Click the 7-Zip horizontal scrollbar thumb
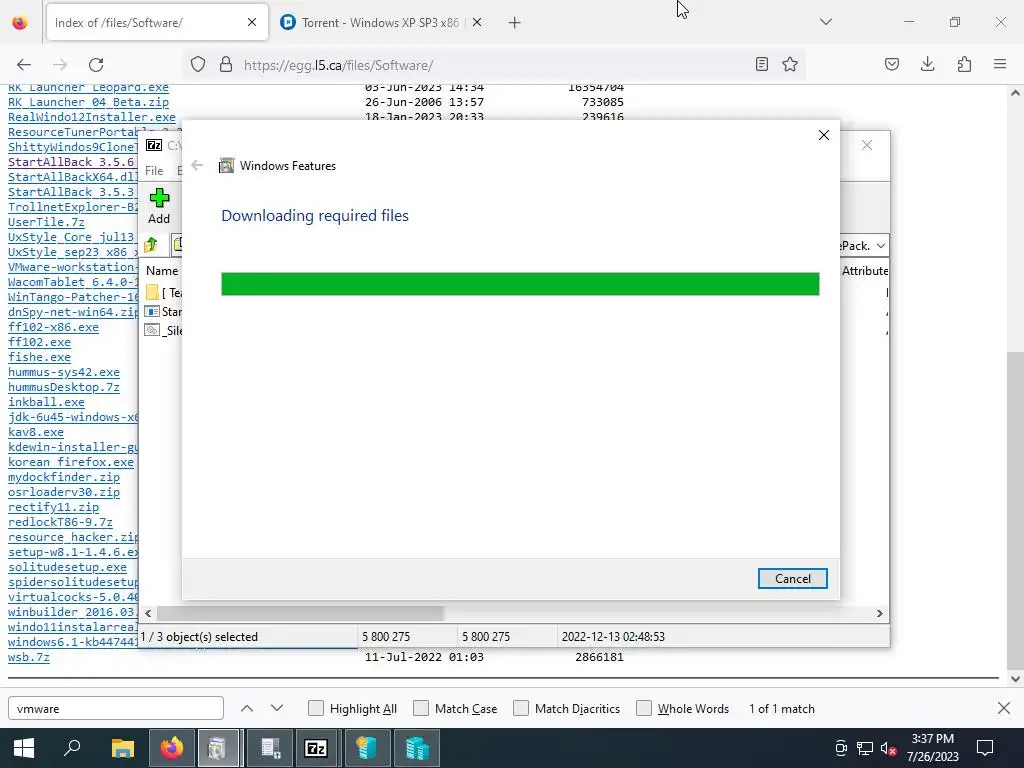The width and height of the screenshot is (1024, 768). coord(300,613)
